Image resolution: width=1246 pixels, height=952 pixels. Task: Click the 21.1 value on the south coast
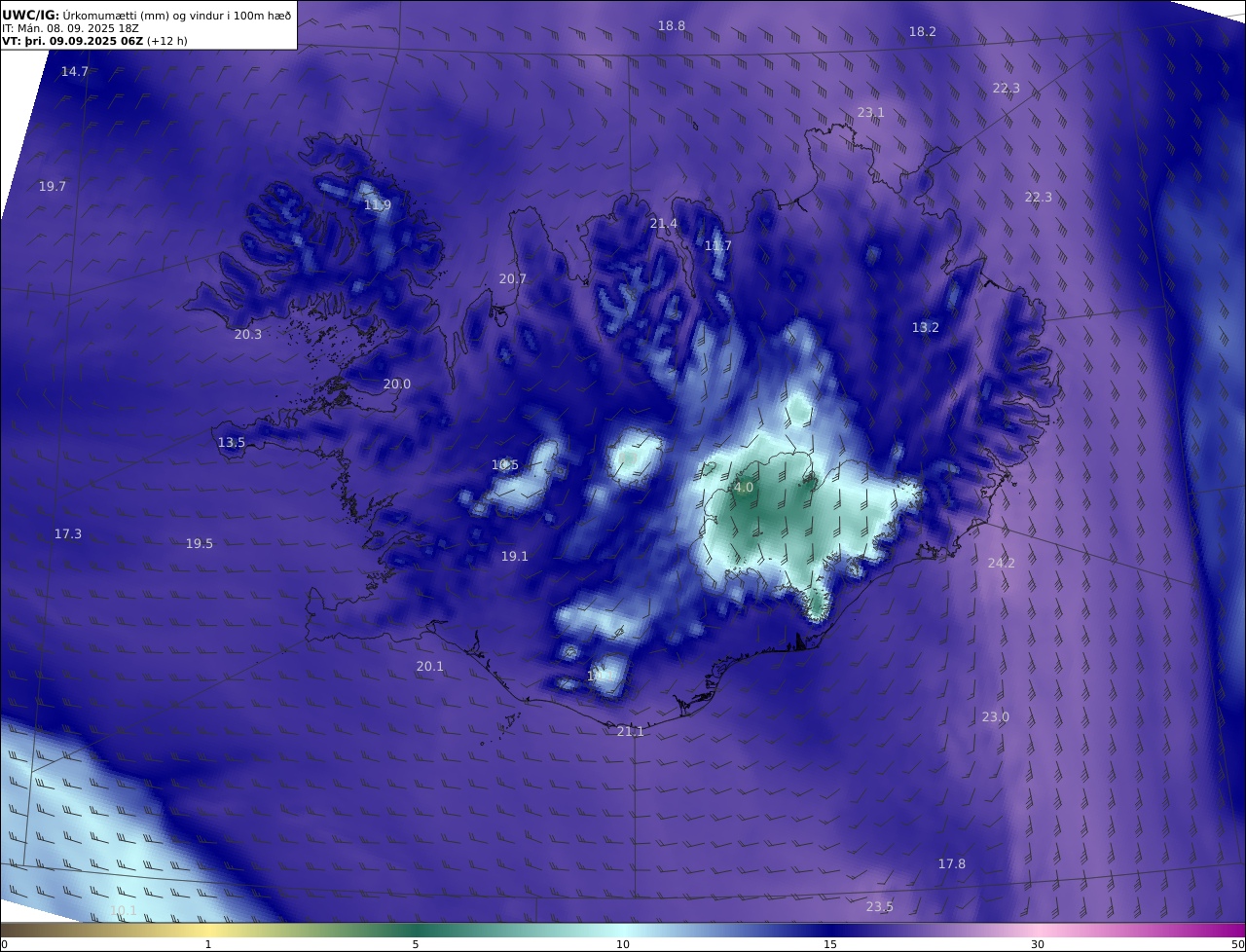(x=631, y=731)
